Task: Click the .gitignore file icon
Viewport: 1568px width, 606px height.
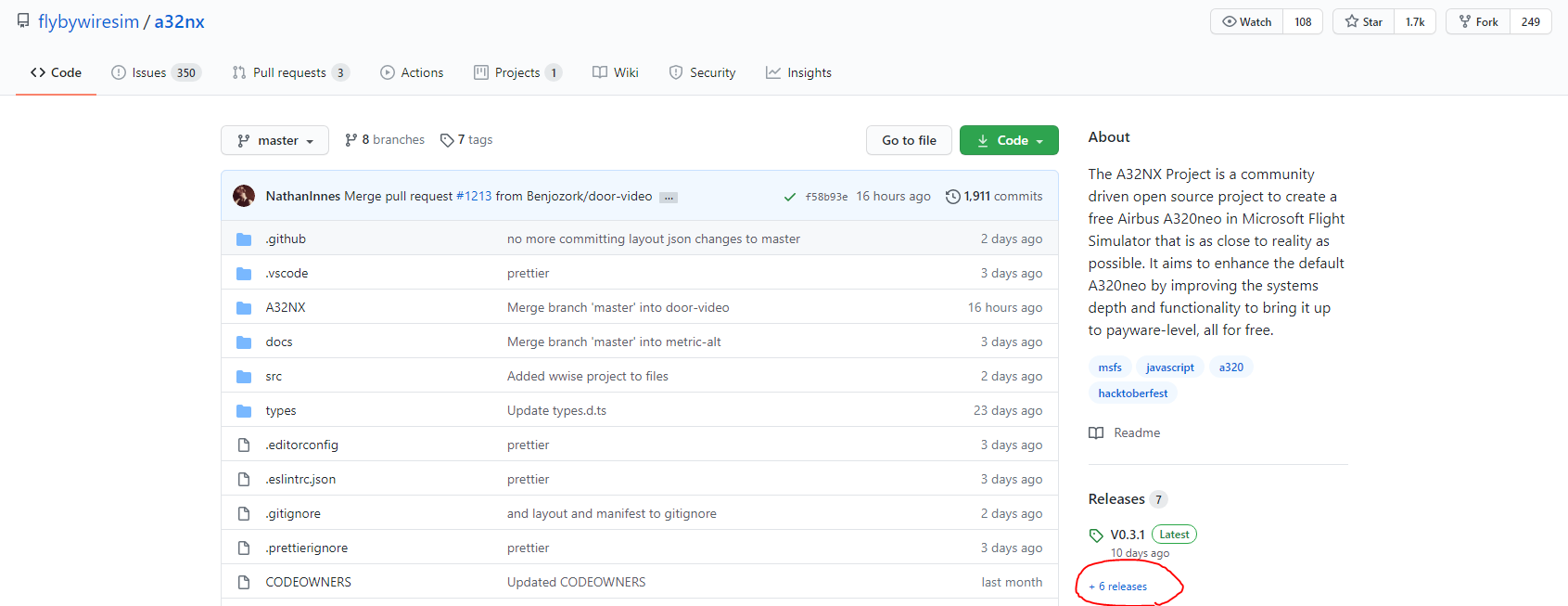Action: click(244, 514)
